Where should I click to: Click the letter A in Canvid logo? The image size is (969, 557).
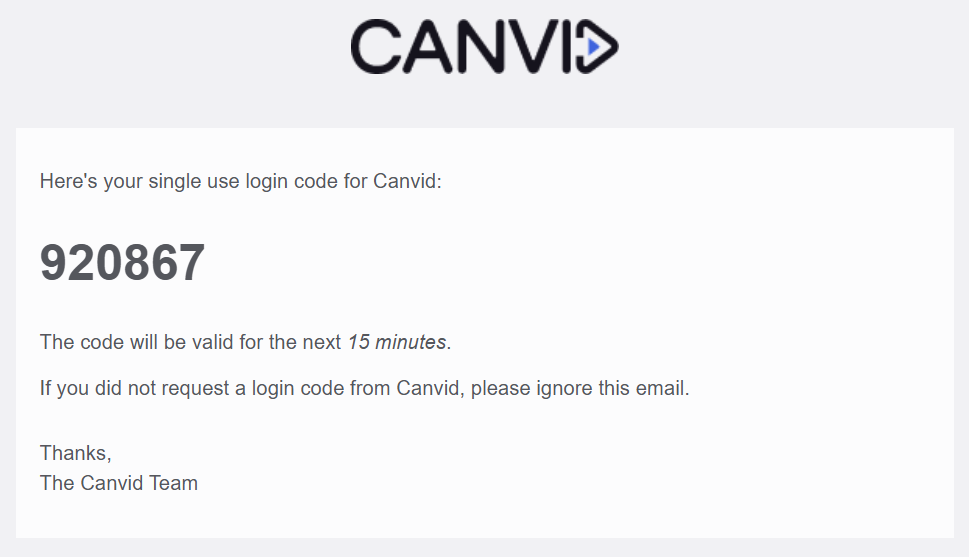tap(428, 46)
